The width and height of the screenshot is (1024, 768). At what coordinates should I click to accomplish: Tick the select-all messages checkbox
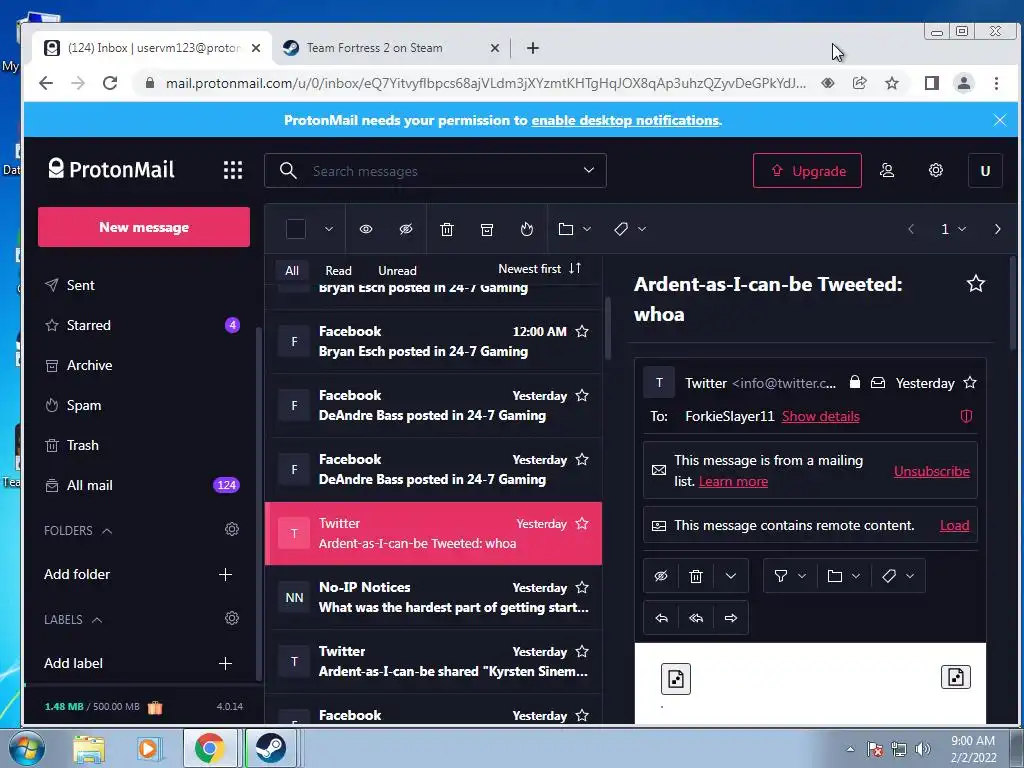(x=296, y=229)
